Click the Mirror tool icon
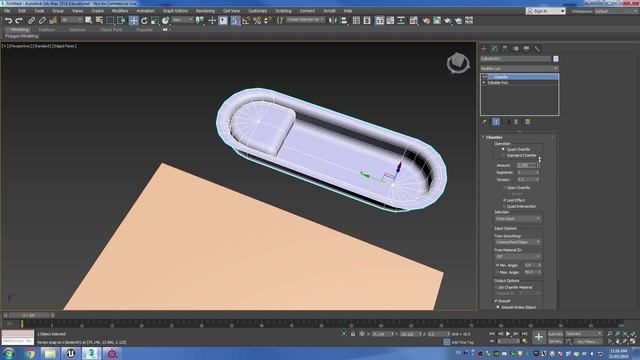Screen dimensions: 640x360 (x=333, y=20)
